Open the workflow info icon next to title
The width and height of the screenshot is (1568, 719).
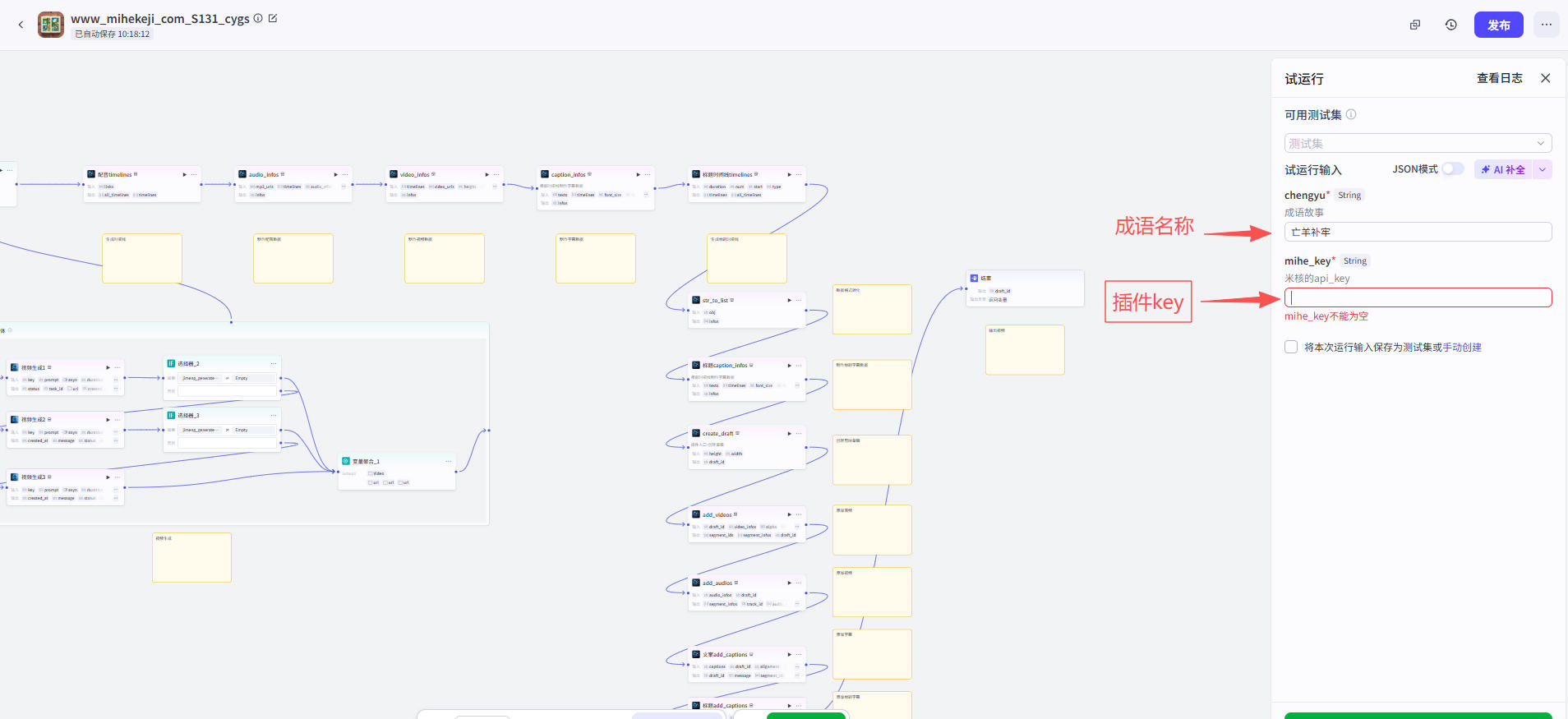258,18
